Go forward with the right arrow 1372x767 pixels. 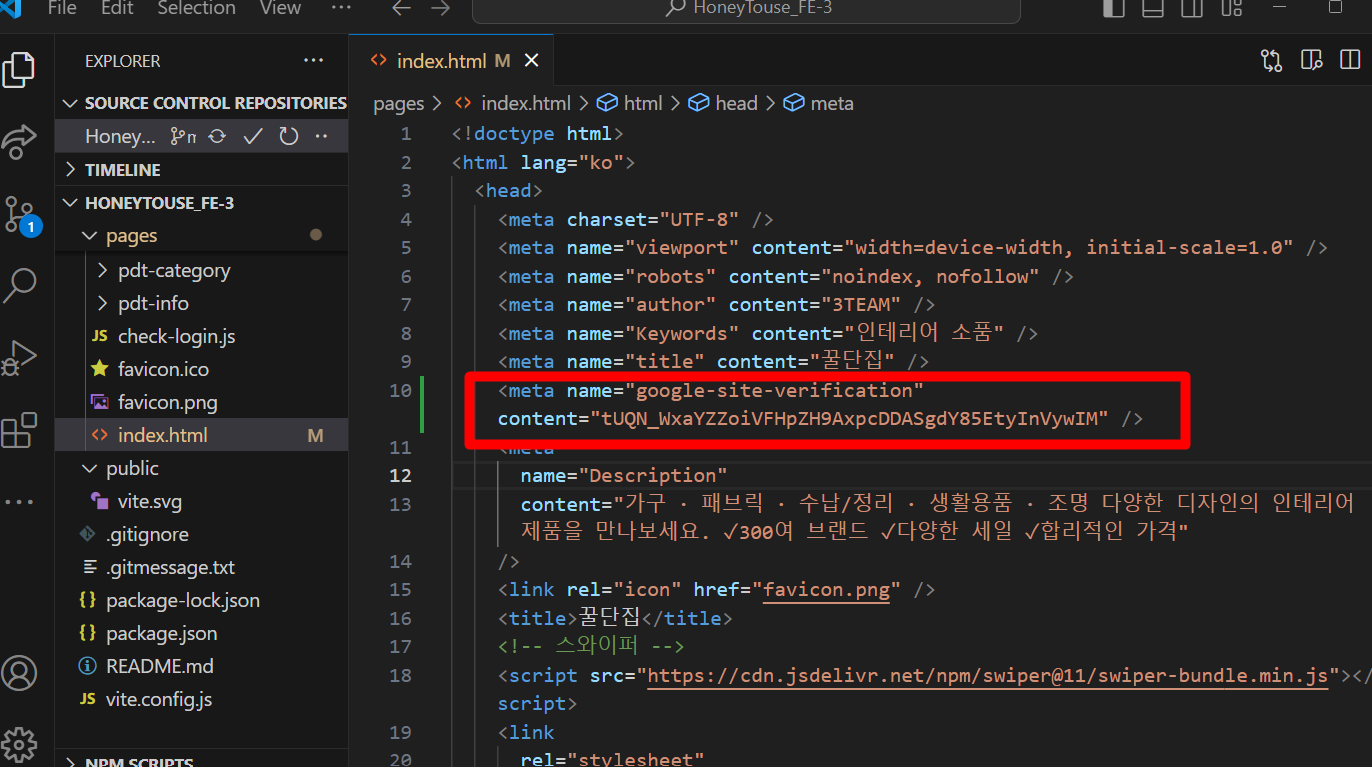(x=440, y=8)
